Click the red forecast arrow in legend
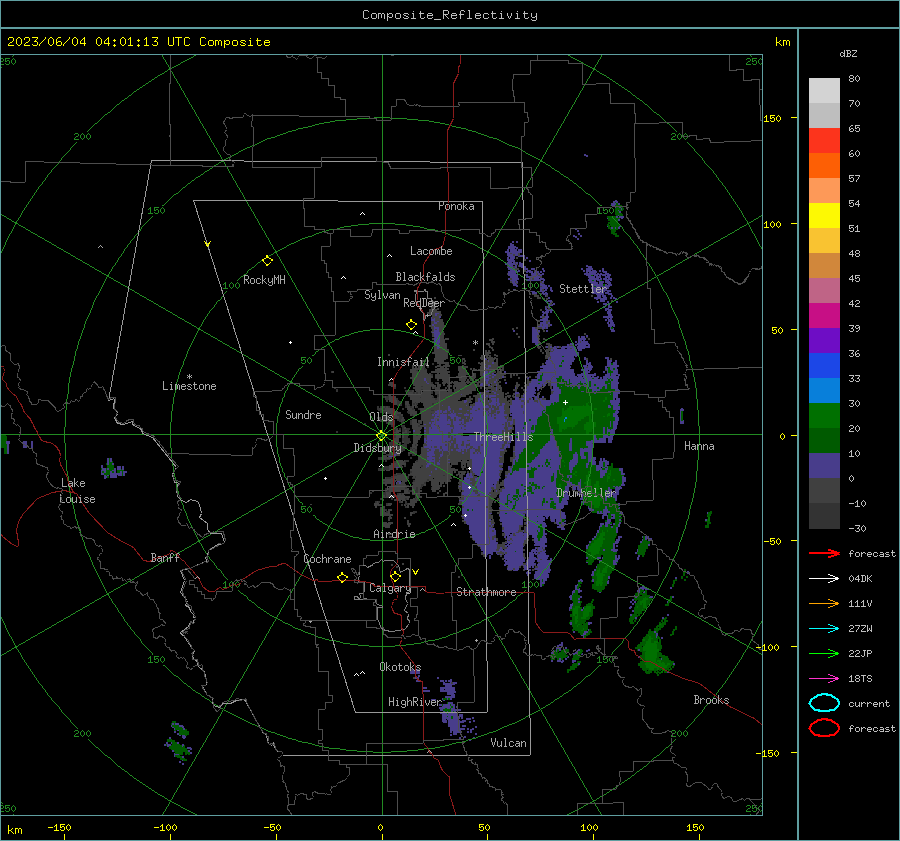The height and width of the screenshot is (841, 900). [x=824, y=553]
